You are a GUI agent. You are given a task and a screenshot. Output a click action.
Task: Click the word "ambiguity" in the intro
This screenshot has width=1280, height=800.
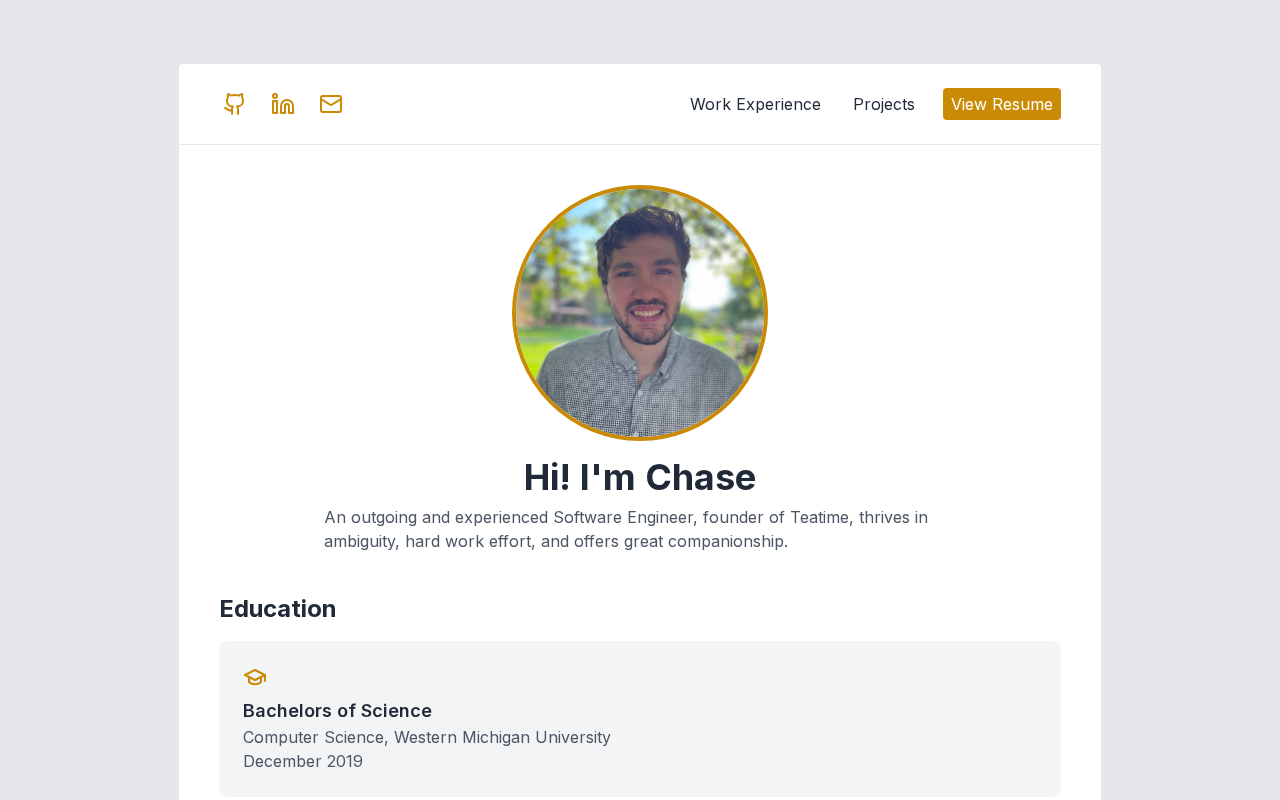361,541
